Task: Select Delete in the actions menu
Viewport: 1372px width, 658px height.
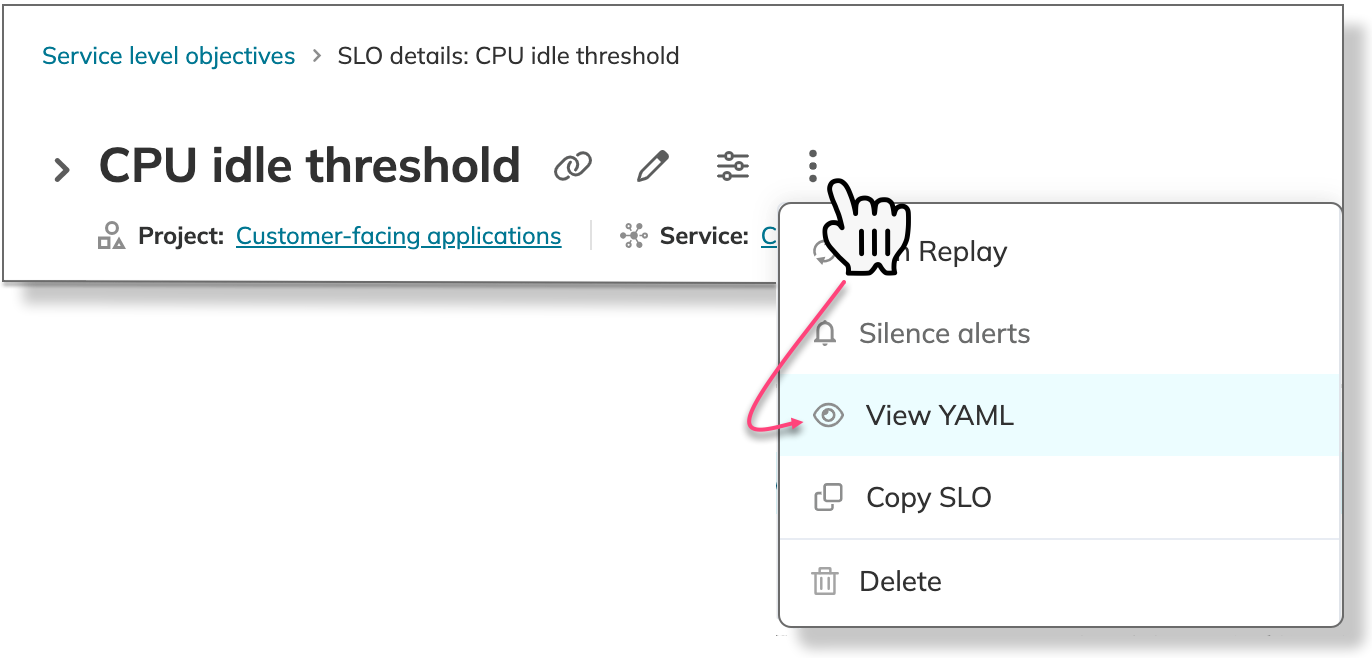Action: pyautogui.click(x=1060, y=581)
